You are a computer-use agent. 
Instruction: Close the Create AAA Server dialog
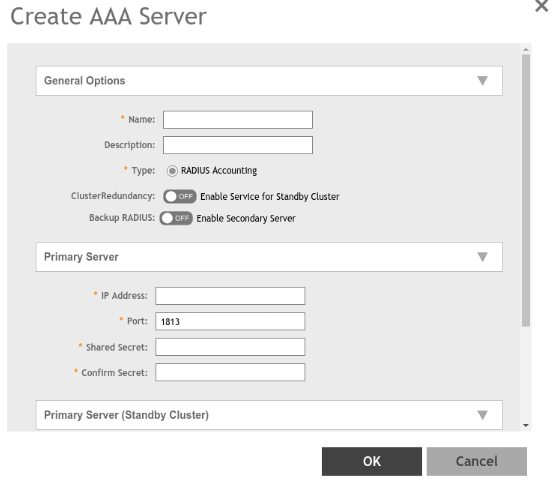(x=542, y=6)
